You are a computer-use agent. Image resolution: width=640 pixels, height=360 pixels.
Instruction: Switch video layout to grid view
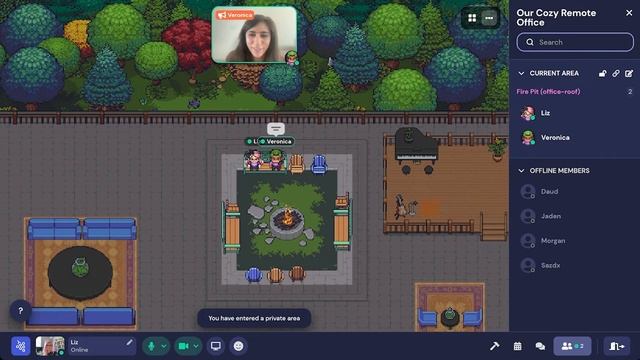coord(472,18)
